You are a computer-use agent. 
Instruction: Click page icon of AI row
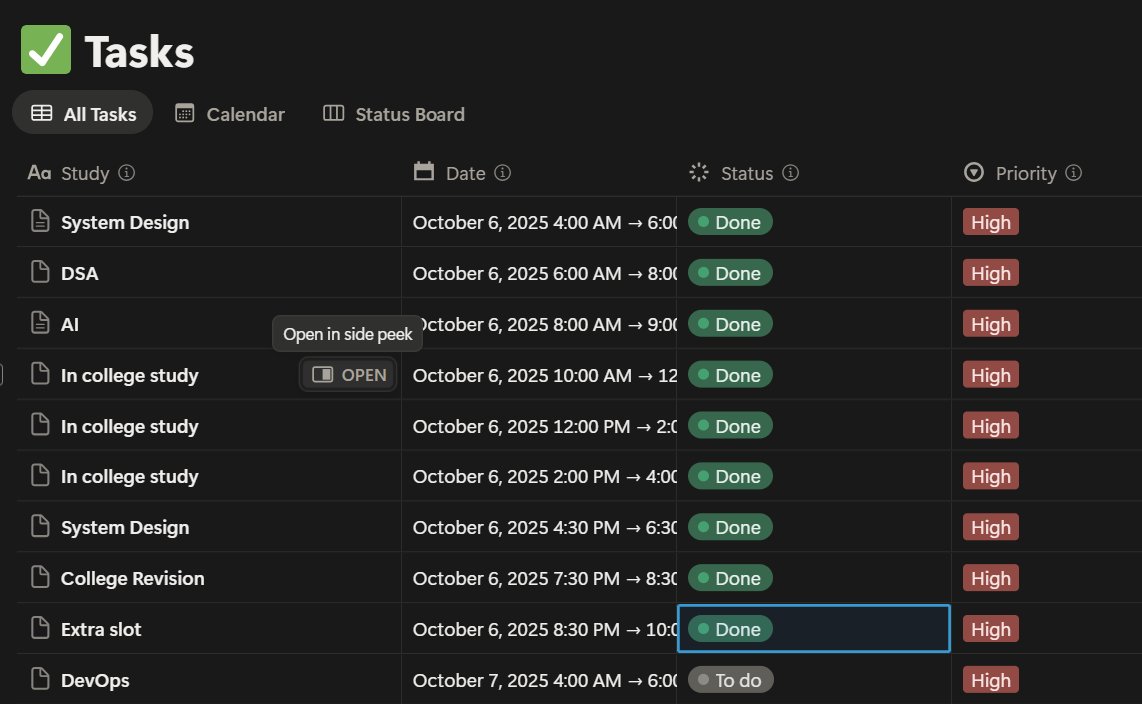[40, 323]
